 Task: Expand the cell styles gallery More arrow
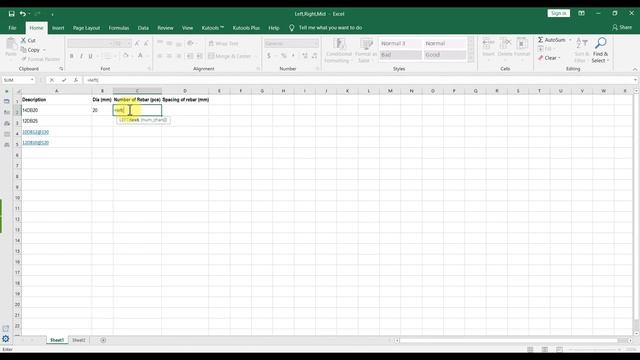coord(471,59)
